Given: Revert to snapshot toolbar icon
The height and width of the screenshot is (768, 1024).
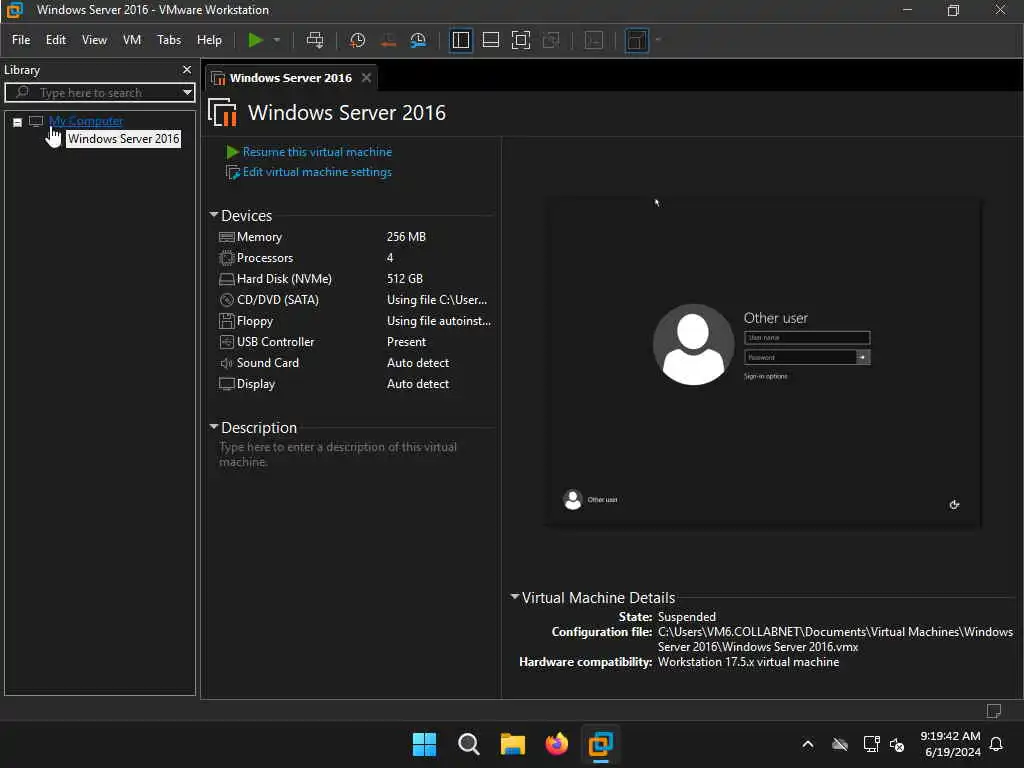Looking at the screenshot, I should (x=388, y=40).
